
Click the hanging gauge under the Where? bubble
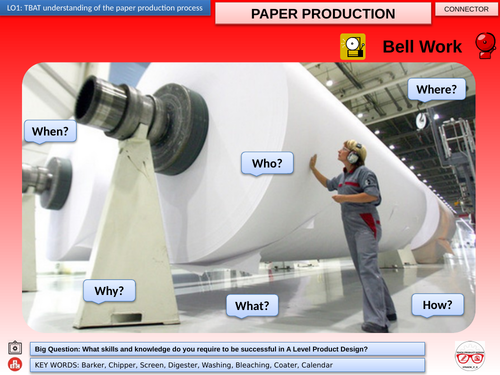[422, 120]
